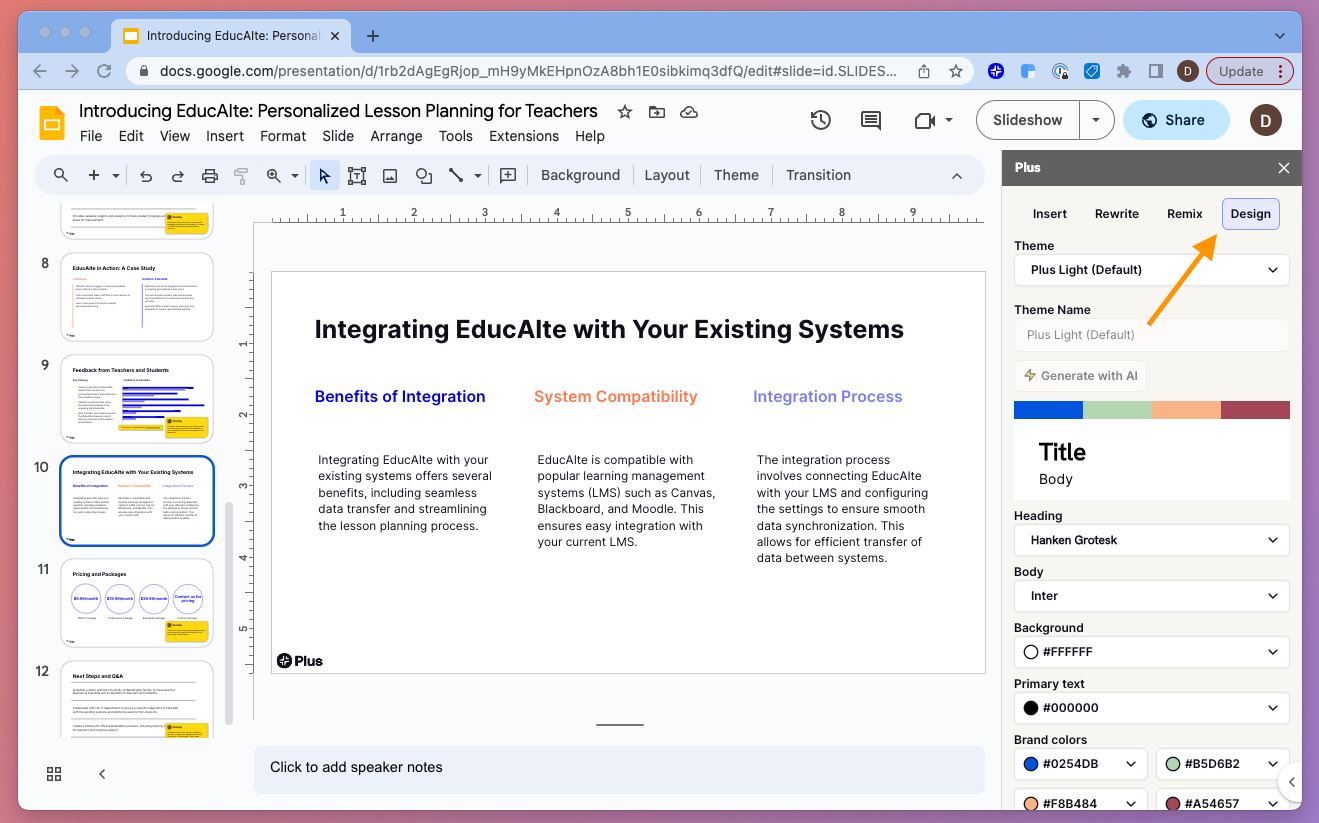Click the Background toolbar button
Image resolution: width=1319 pixels, height=823 pixels.
pos(581,175)
